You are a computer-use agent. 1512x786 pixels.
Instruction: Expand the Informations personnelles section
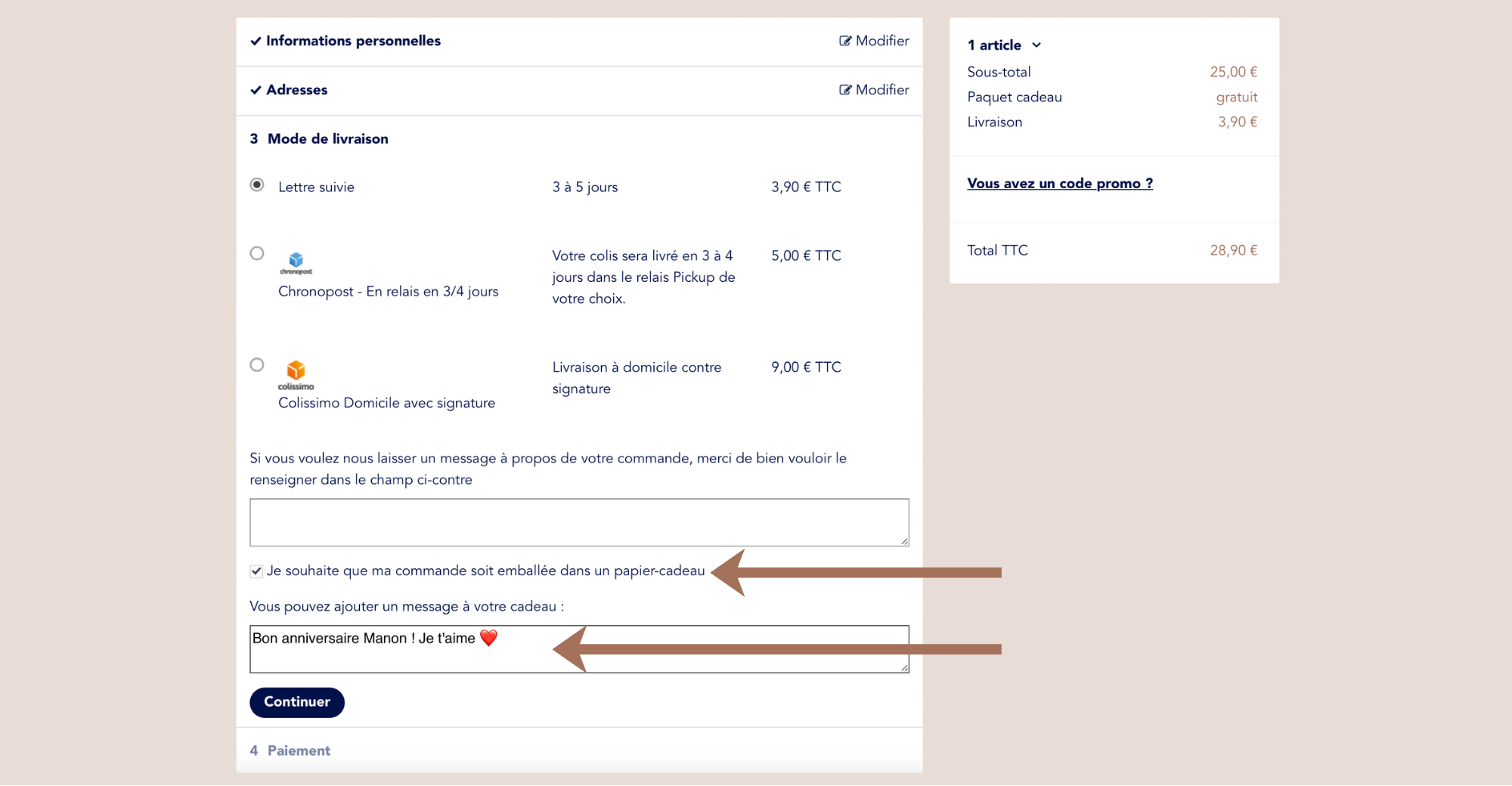coord(353,41)
